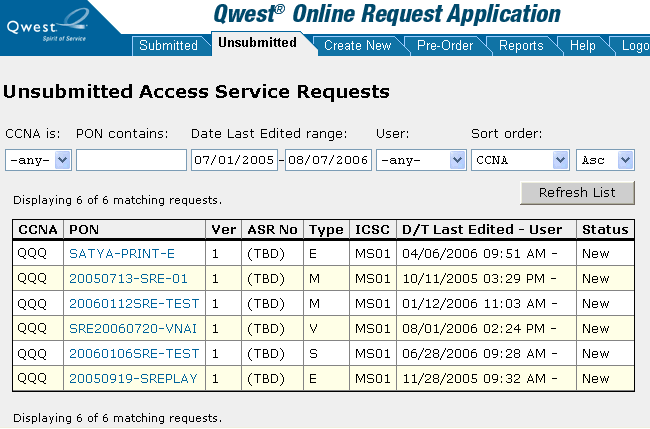Click the date 06/28/2006 09:28 AM
The width and height of the screenshot is (650, 429).
coord(474,354)
